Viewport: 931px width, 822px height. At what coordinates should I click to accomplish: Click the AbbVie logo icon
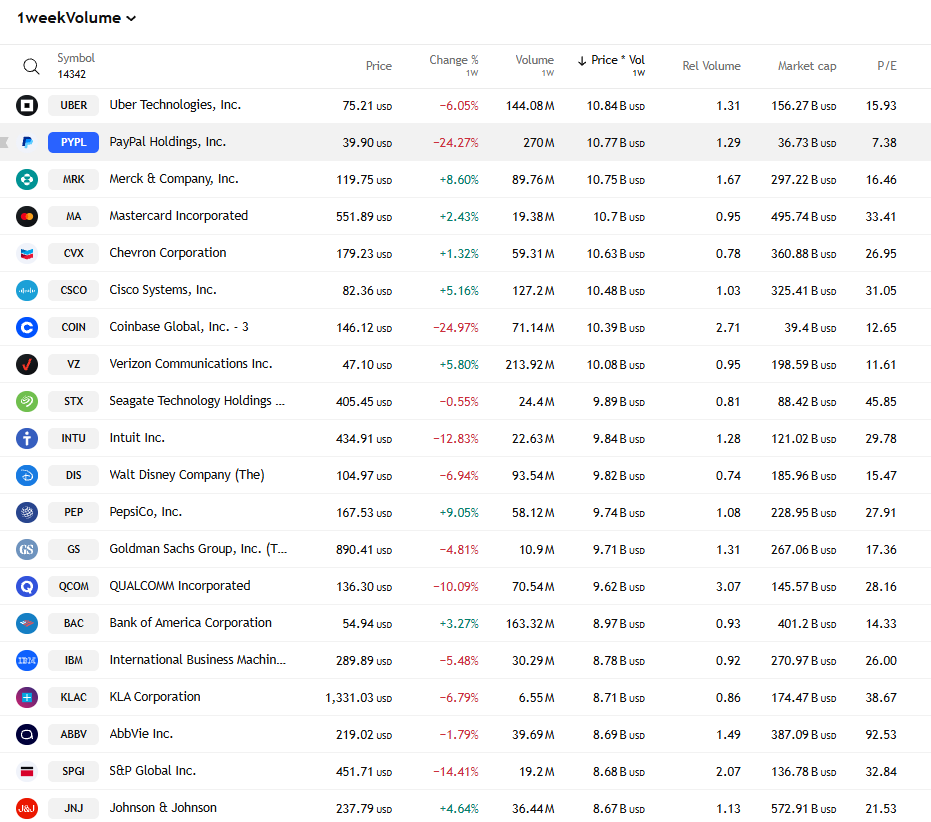point(27,734)
